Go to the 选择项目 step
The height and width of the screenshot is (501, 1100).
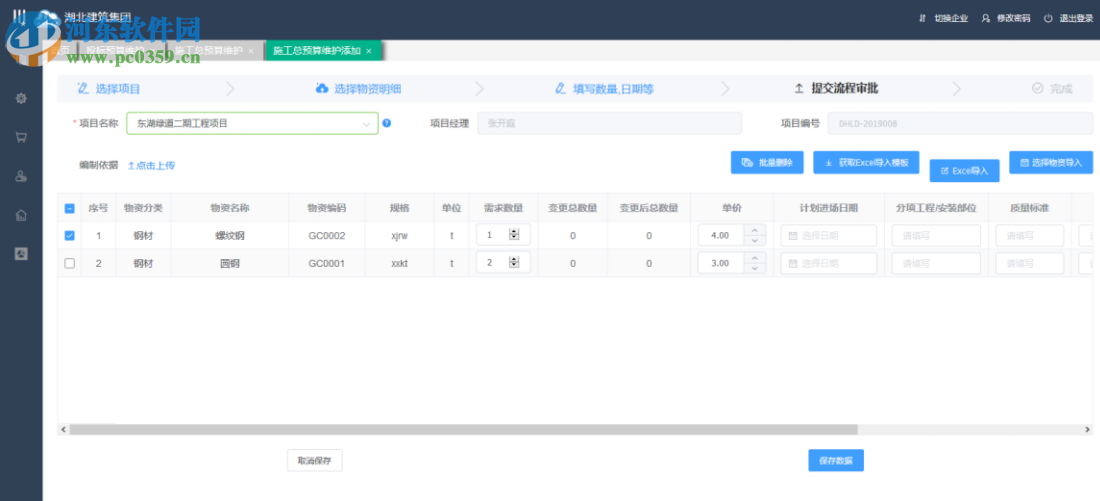(x=110, y=88)
